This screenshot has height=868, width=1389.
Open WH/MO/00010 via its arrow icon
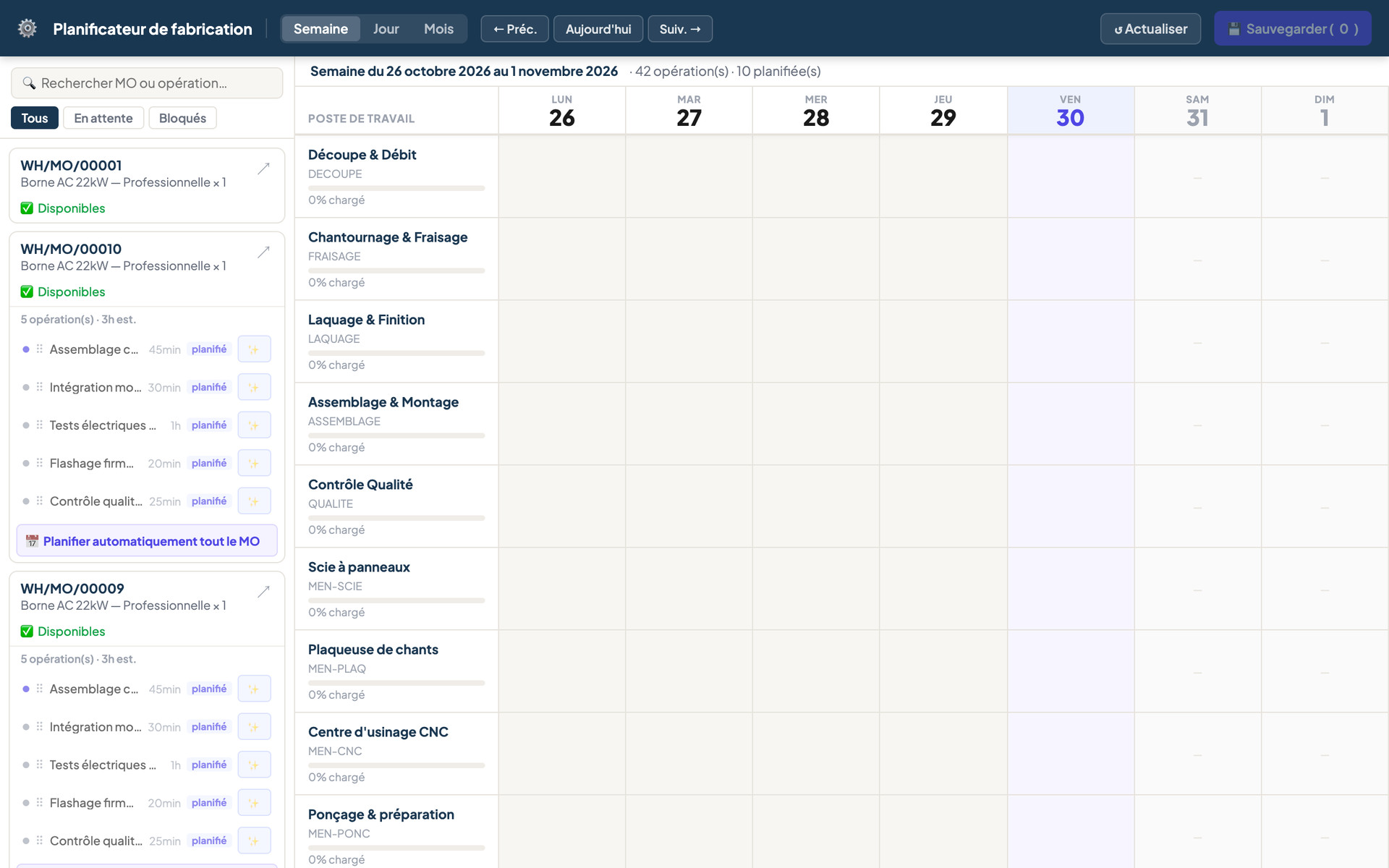263,252
